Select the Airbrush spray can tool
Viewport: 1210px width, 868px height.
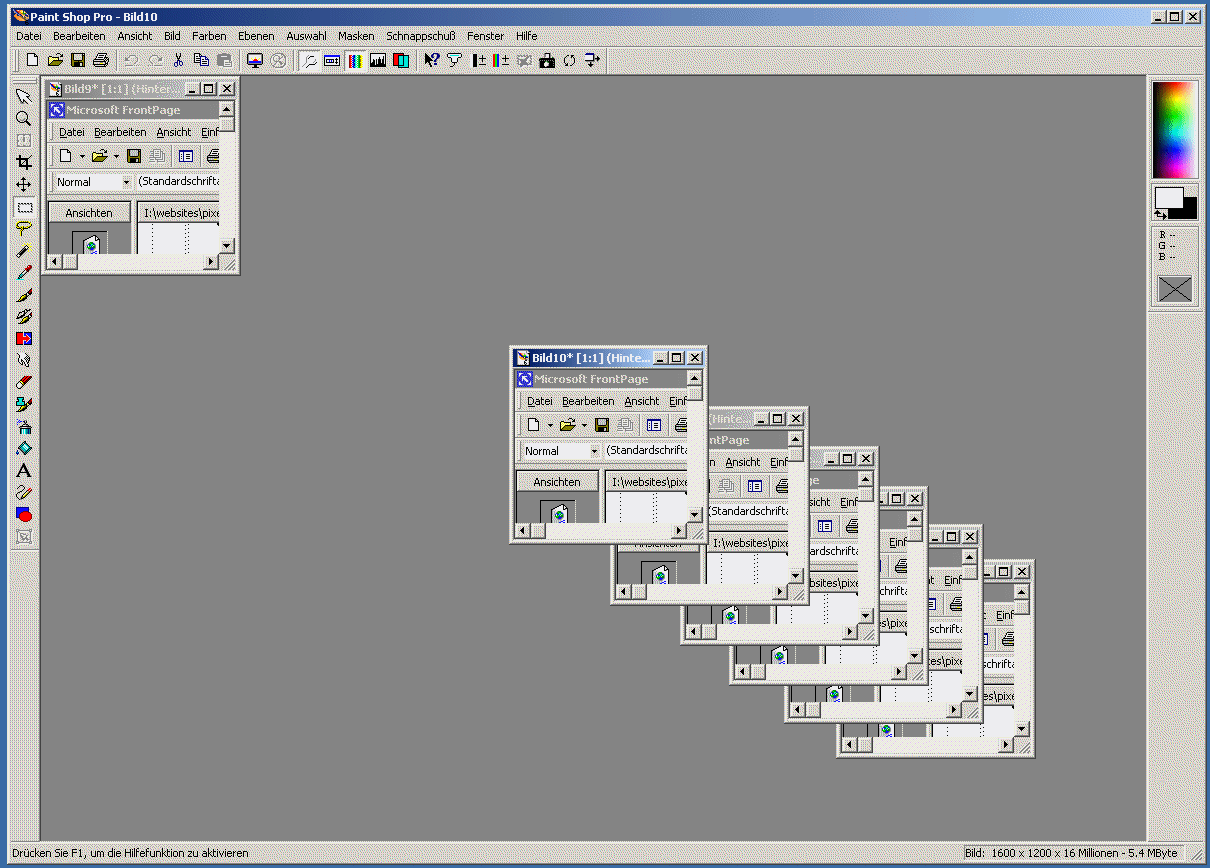pyautogui.click(x=24, y=426)
